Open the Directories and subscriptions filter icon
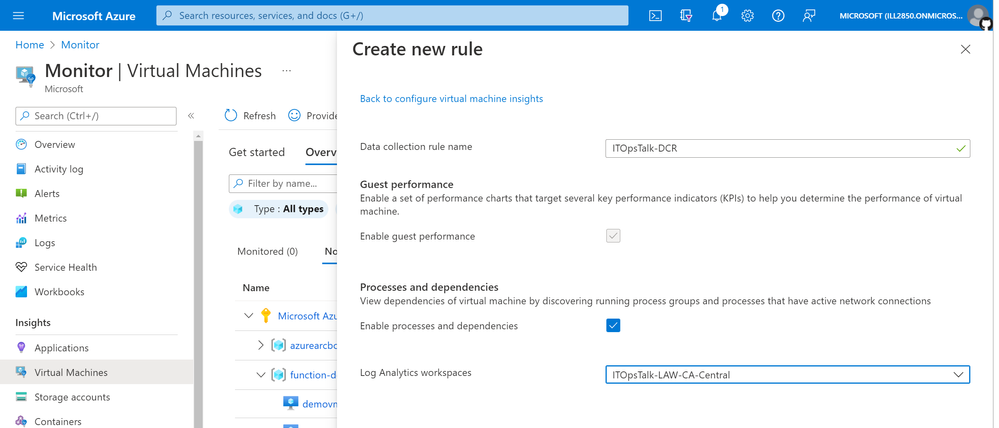This screenshot has height=428, width=999. [x=686, y=16]
